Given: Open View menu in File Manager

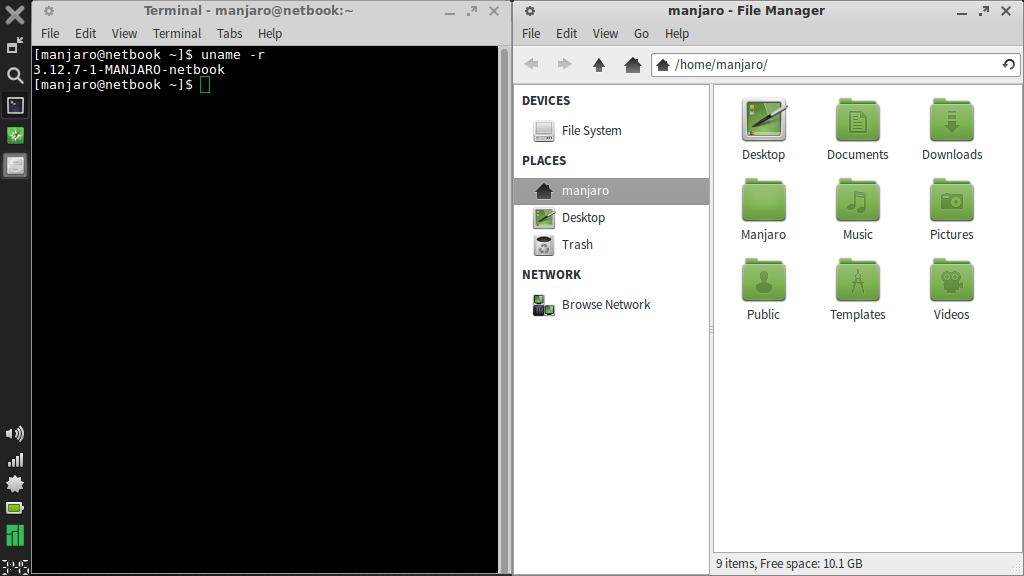Looking at the screenshot, I should pos(605,33).
